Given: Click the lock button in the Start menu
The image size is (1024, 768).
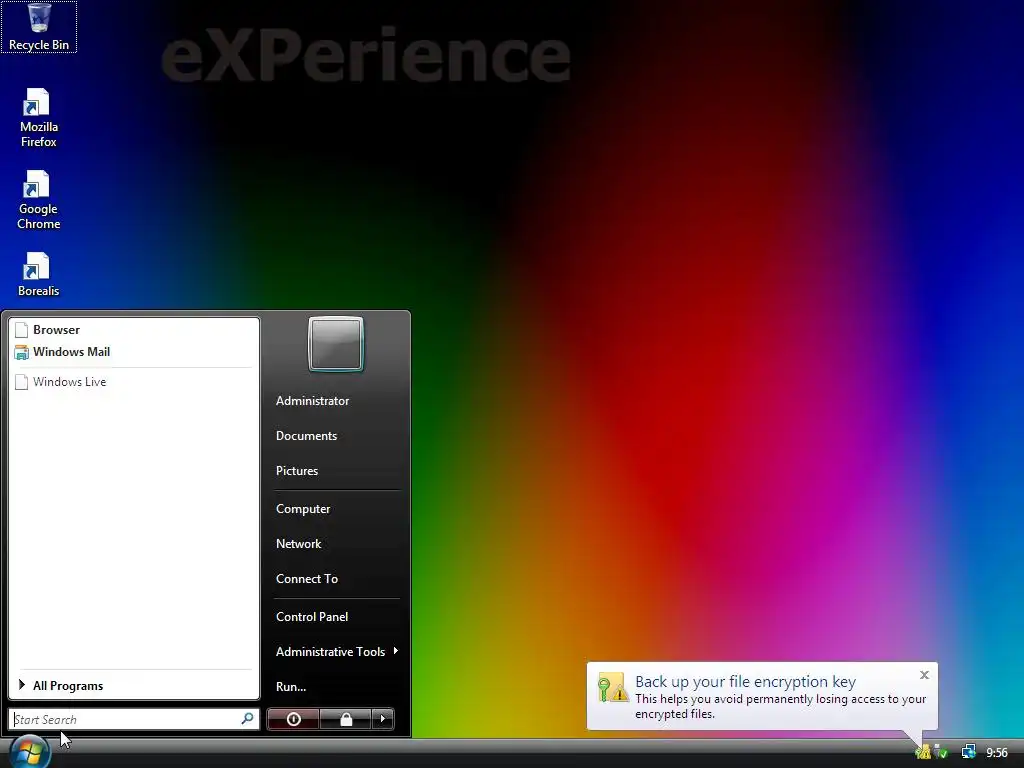Looking at the screenshot, I should tap(345, 719).
